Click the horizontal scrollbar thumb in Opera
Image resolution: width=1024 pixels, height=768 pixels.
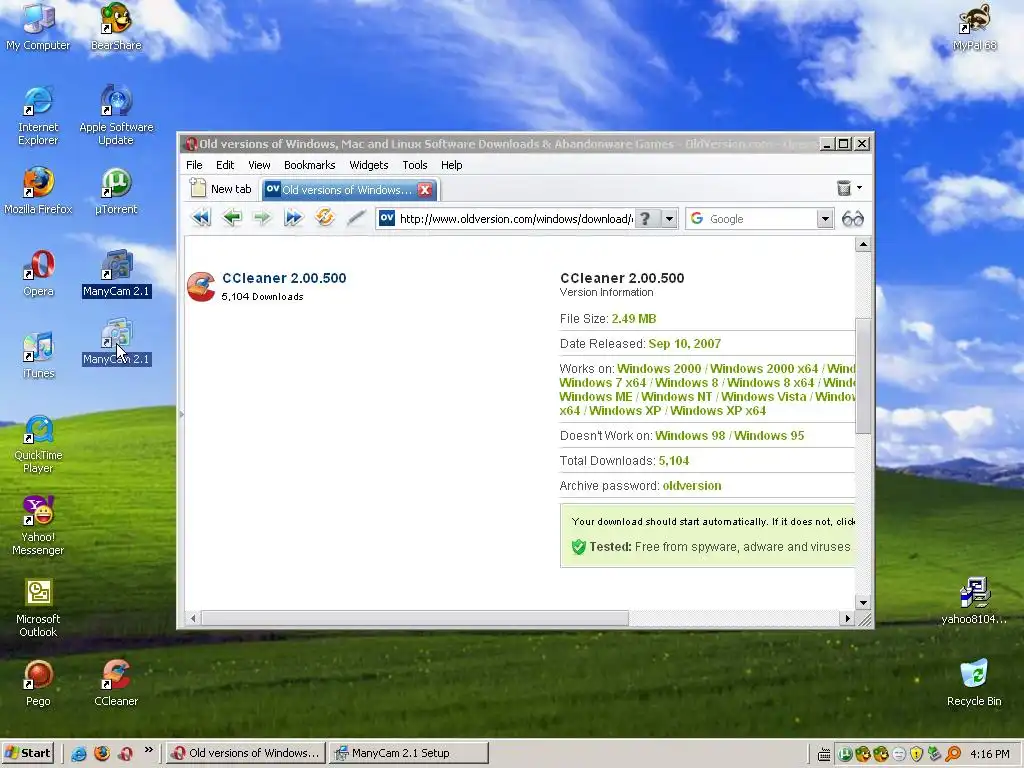(415, 618)
